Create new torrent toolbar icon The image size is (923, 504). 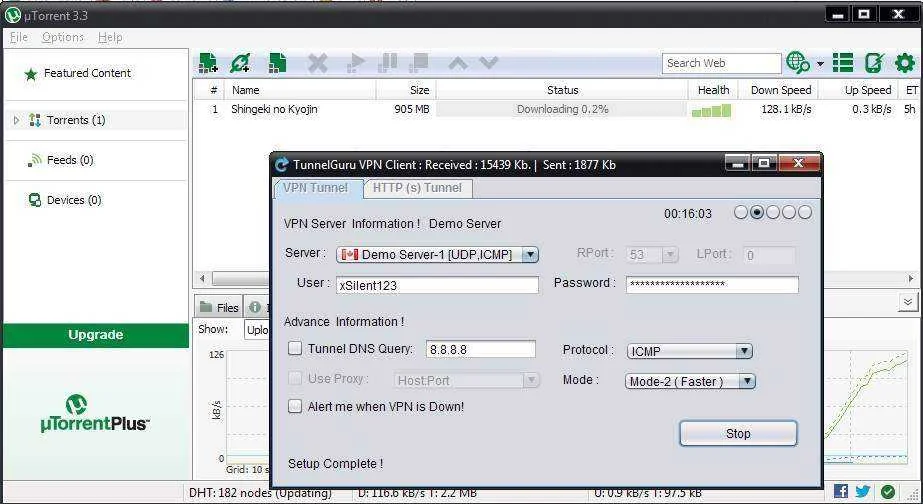(x=277, y=63)
